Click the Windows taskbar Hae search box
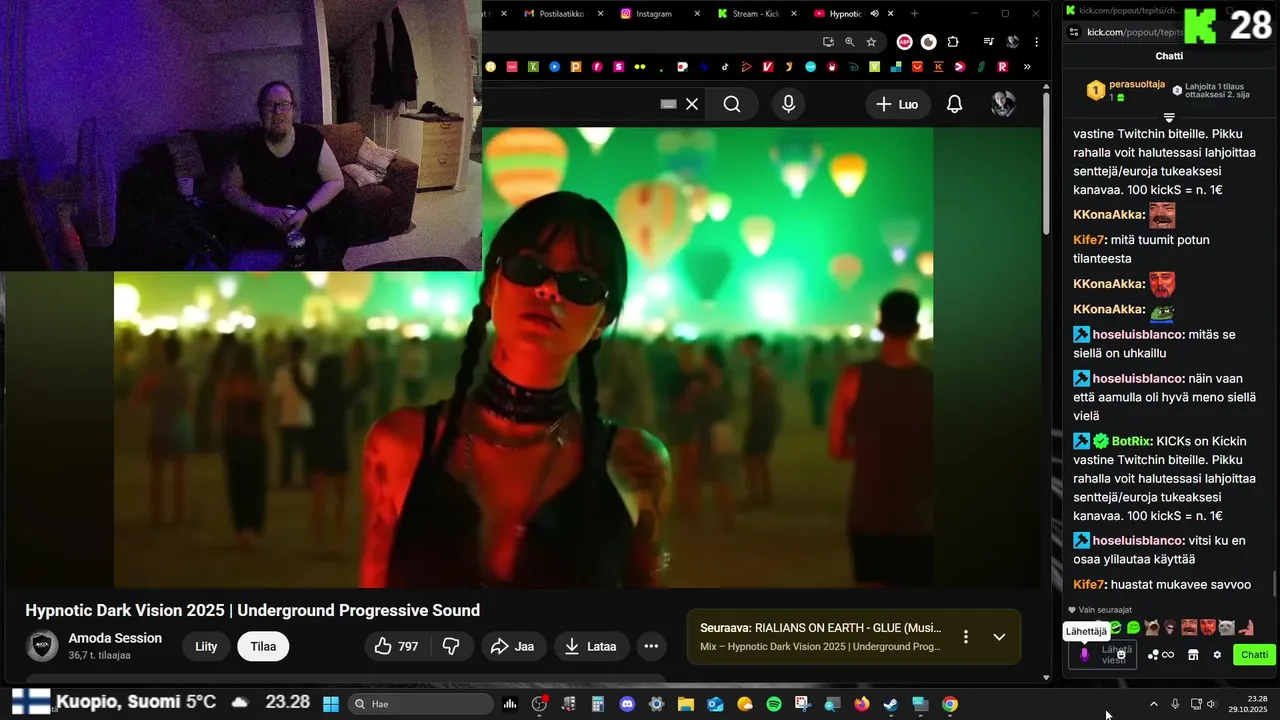 [x=421, y=704]
